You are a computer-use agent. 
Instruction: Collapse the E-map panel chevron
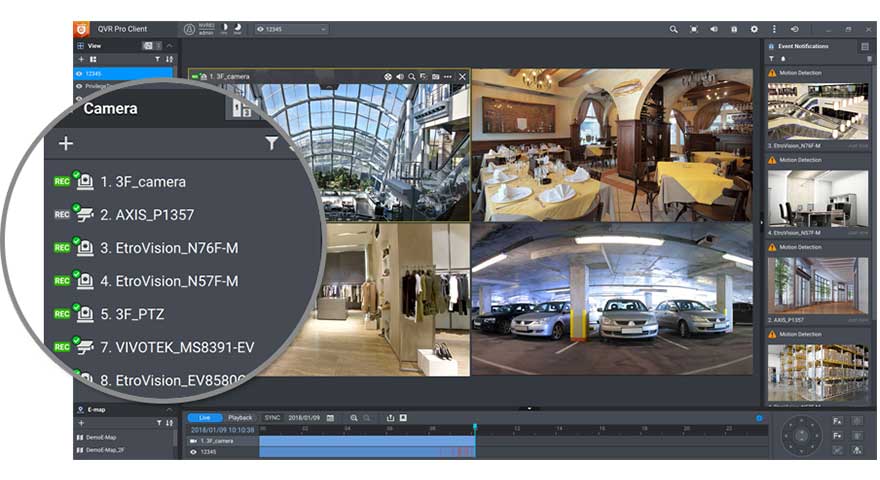170,409
